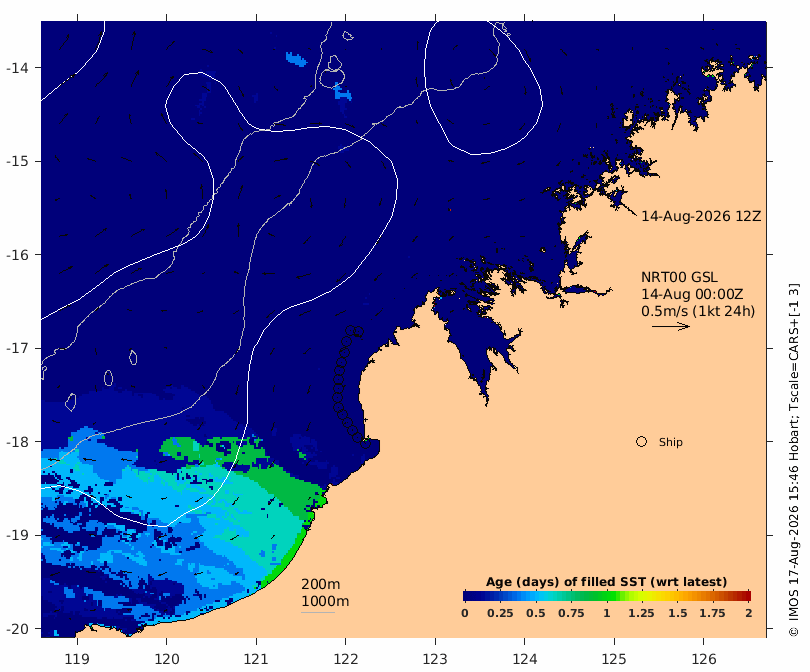Click the 1000m depth contour legend line
Viewport: 810px width, 672px height.
pos(318,613)
